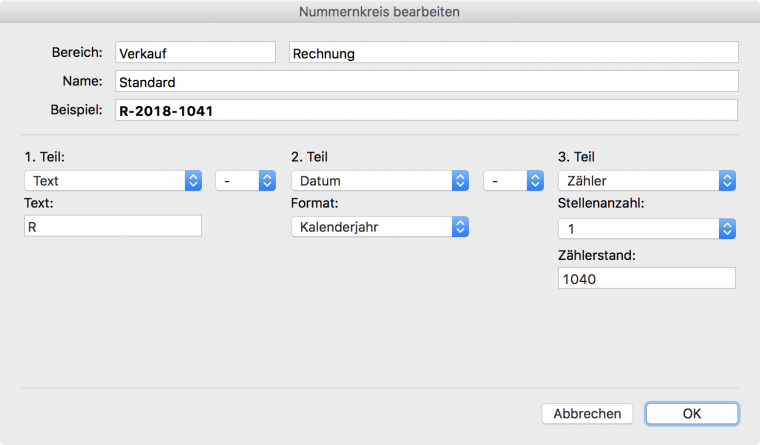The height and width of the screenshot is (445, 760).
Task: Click the Nummernkreis bearbeiten title bar
Action: click(x=380, y=11)
